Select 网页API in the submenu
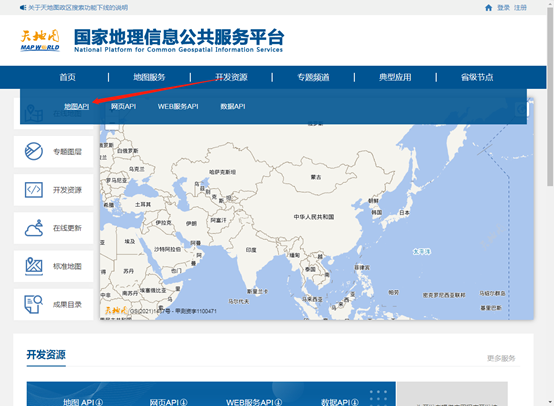 pos(123,106)
